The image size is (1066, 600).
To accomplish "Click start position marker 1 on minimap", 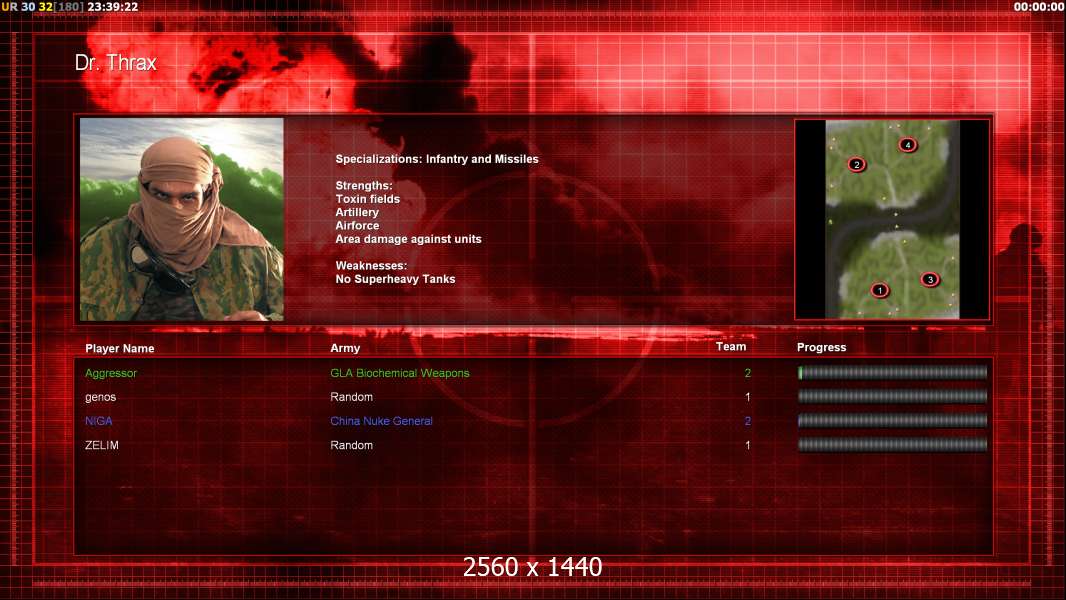I will (x=879, y=290).
